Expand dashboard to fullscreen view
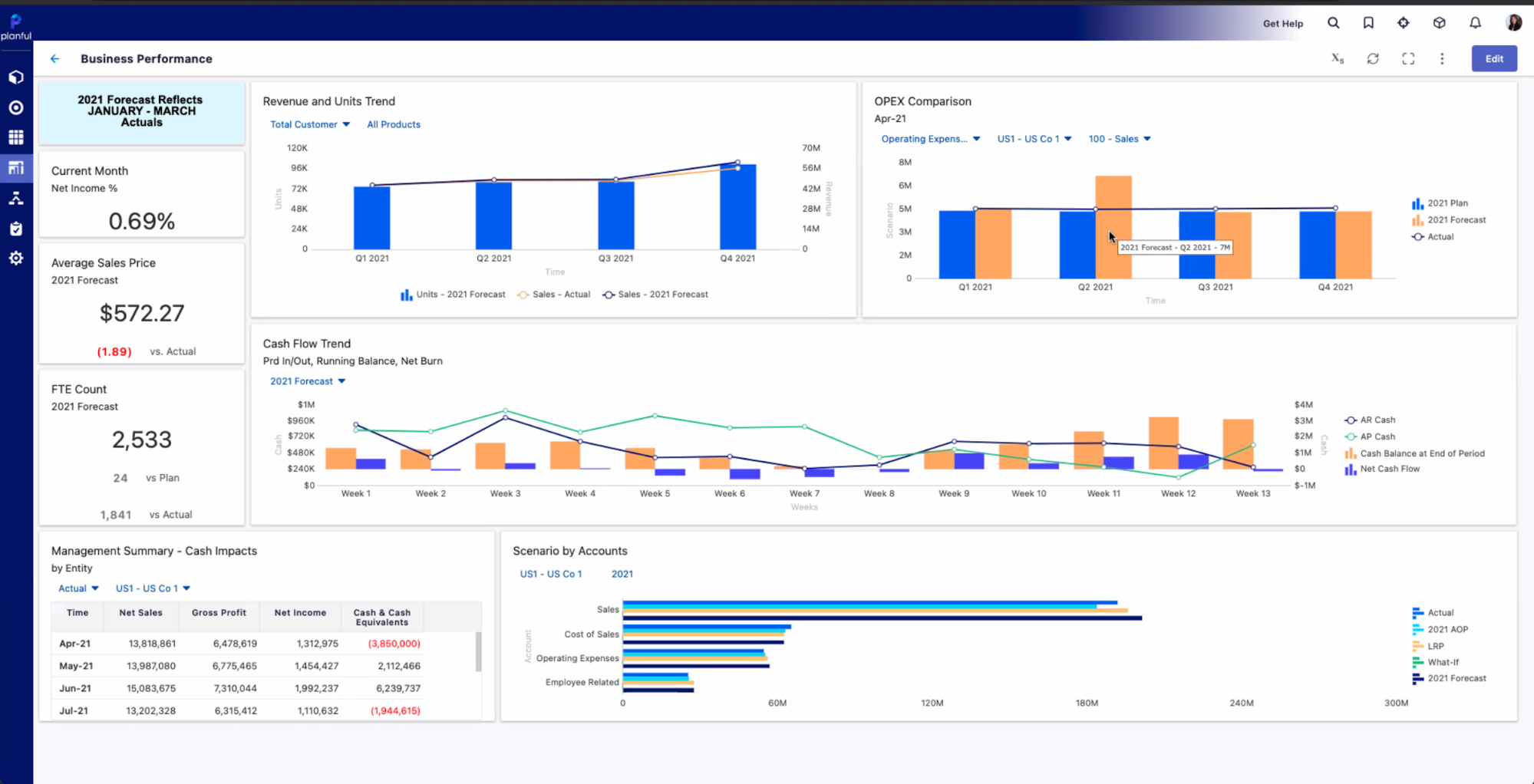 tap(1408, 58)
